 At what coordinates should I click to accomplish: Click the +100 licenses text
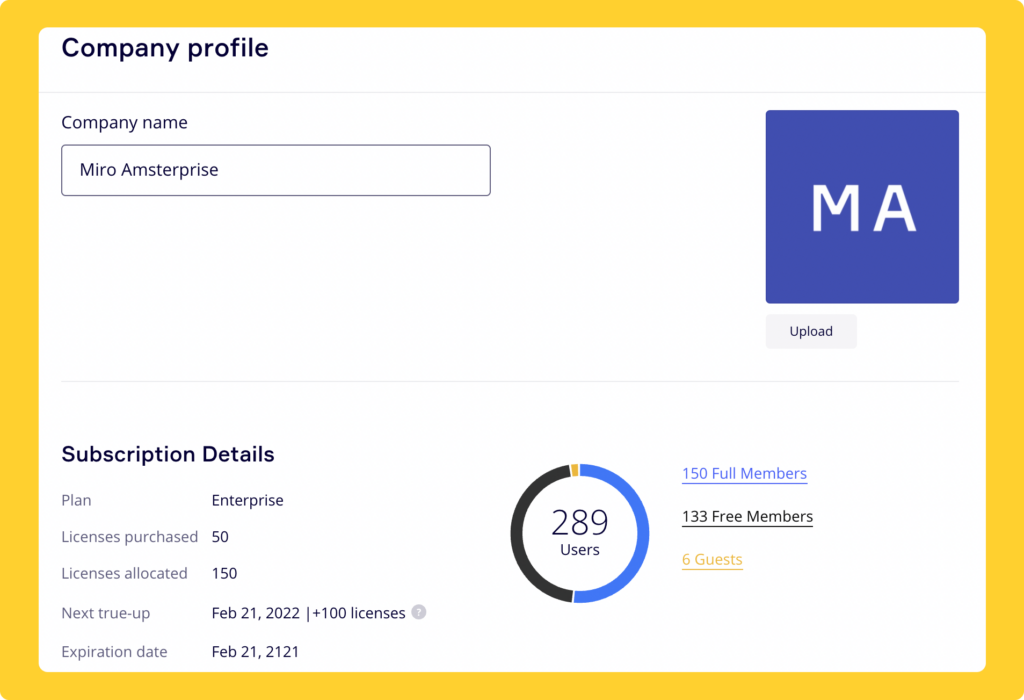pos(359,613)
